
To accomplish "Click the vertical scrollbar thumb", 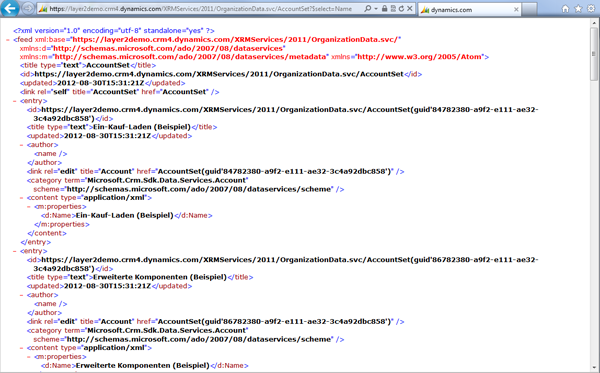I will pos(594,54).
